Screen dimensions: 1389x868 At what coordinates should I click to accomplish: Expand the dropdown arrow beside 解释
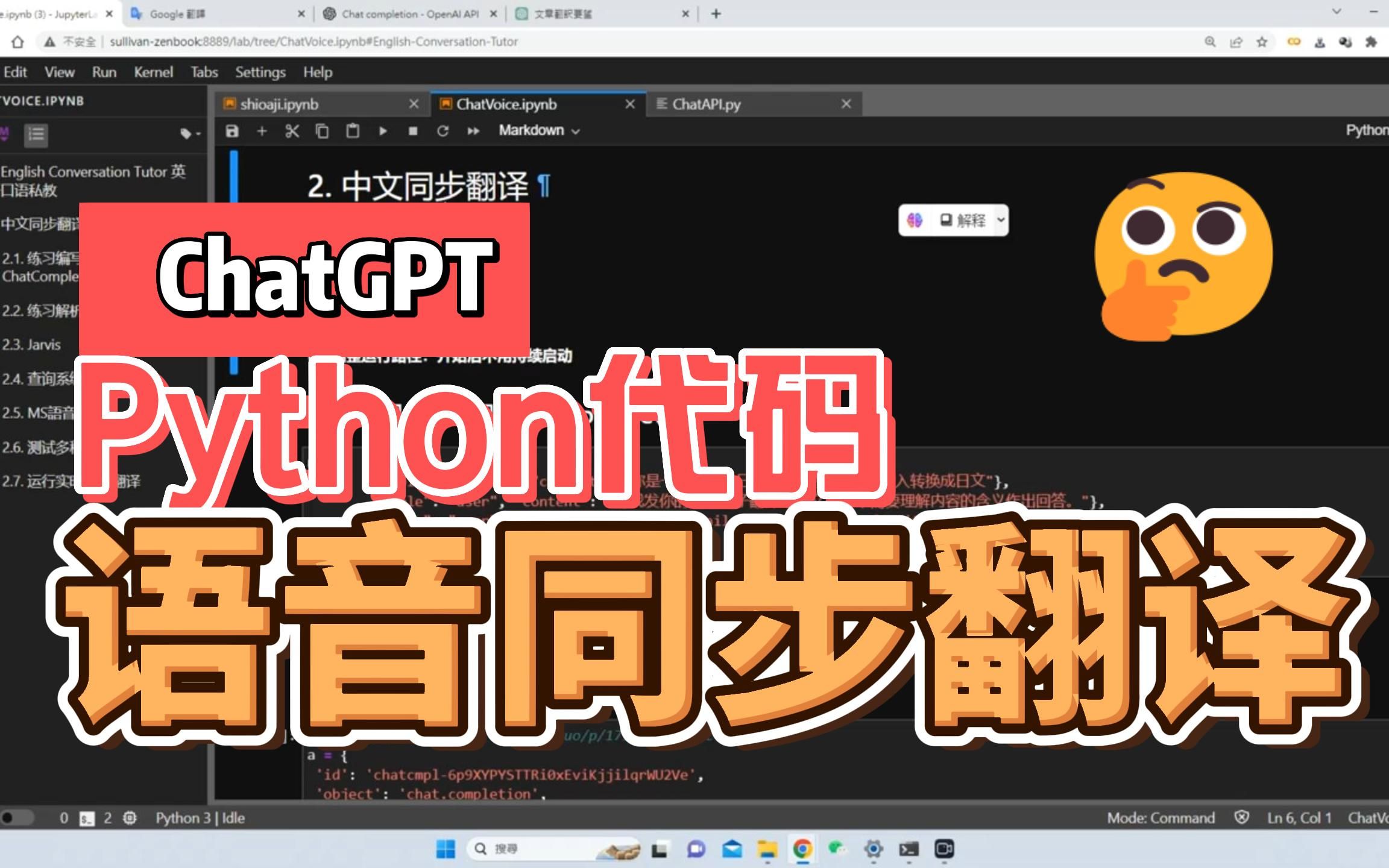coord(1001,220)
